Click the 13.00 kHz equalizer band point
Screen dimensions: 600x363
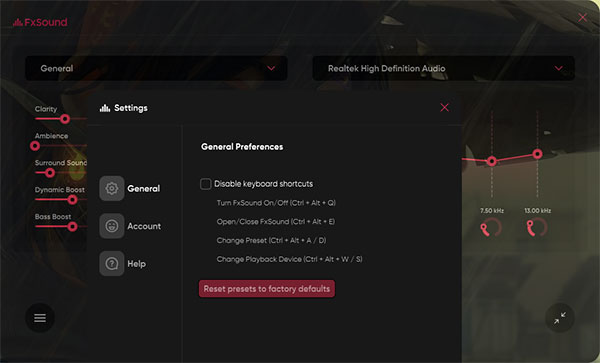pos(537,154)
